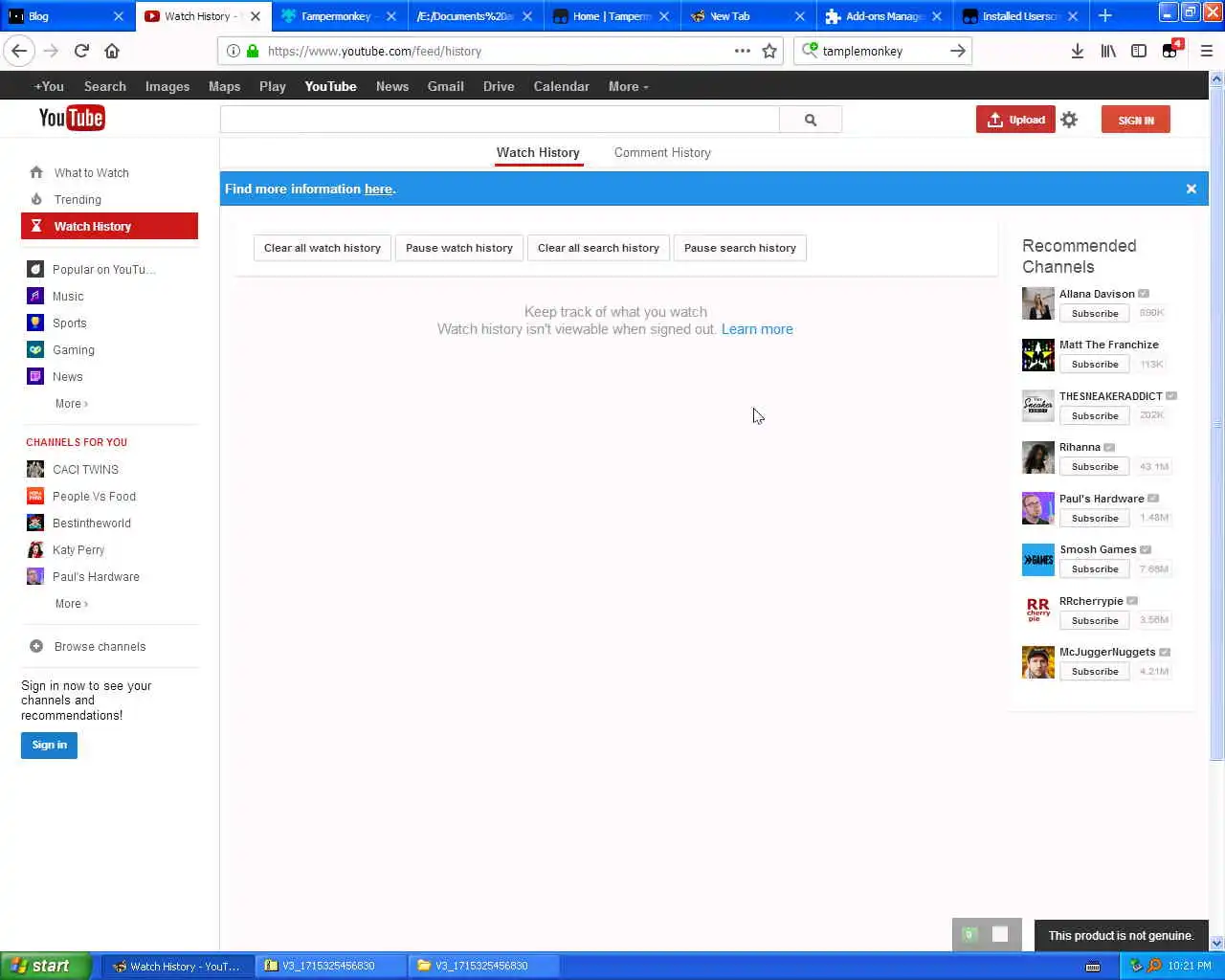This screenshot has width=1225, height=980.
Task: Open the 'here' link in blue banner
Action: [378, 189]
